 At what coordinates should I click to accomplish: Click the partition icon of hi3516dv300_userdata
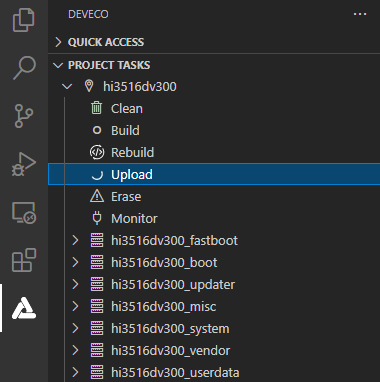click(97, 372)
